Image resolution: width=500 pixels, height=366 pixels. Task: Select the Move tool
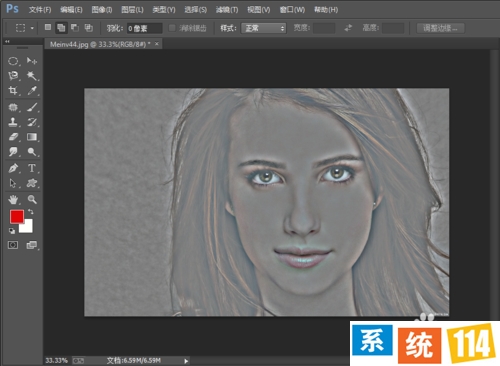coord(32,61)
